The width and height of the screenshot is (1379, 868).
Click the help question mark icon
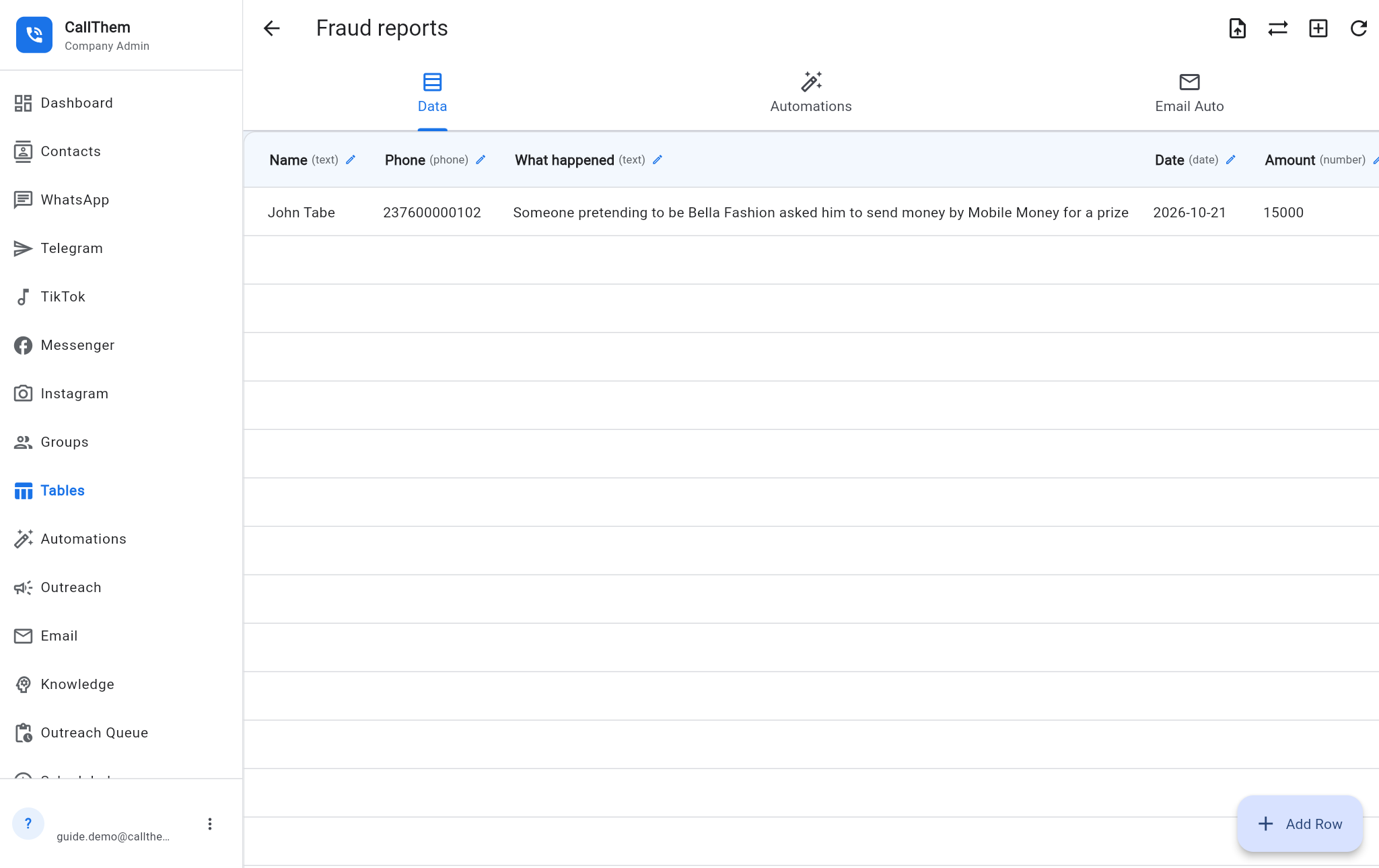point(28,824)
